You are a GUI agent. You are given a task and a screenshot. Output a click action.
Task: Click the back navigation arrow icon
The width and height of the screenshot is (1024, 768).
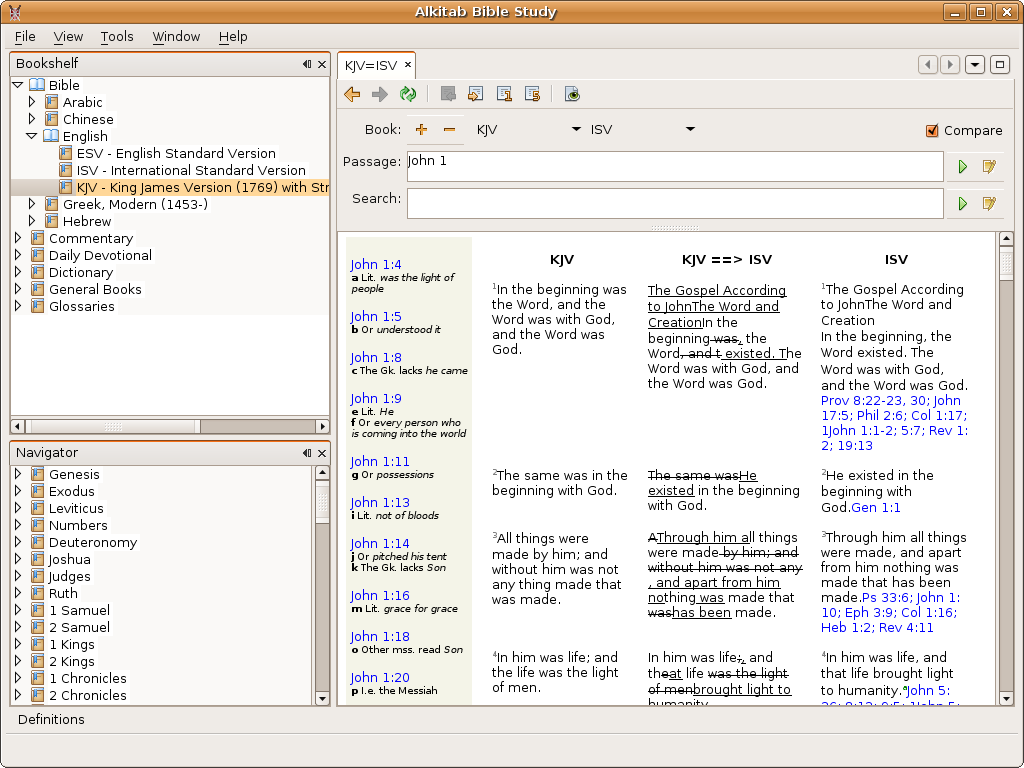(x=352, y=95)
